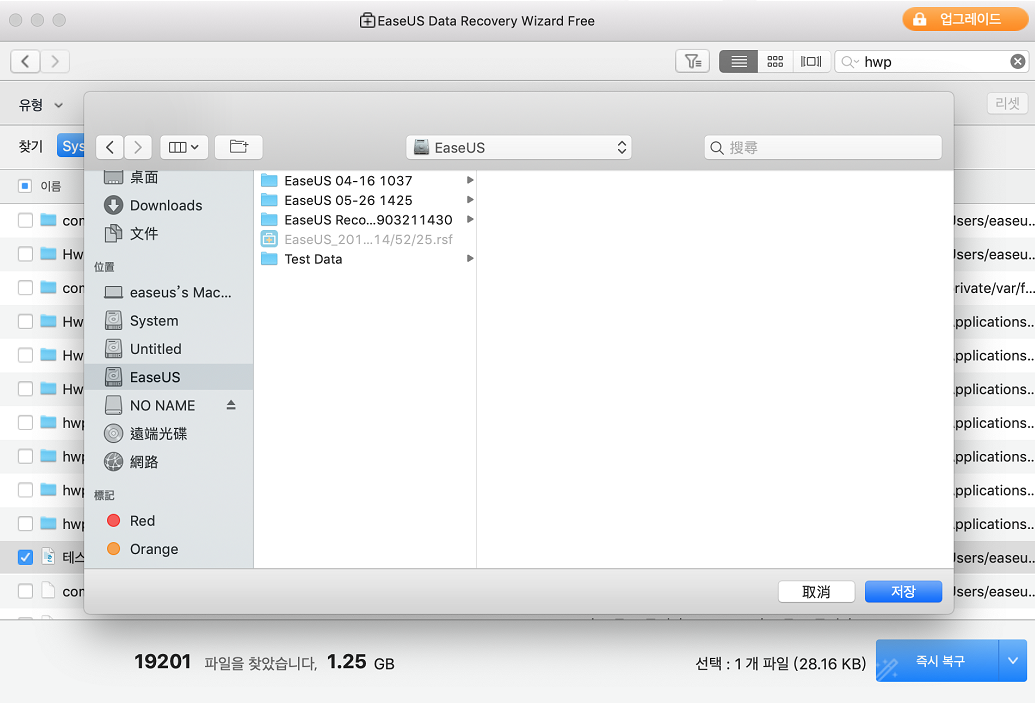Click the 搜尋 search field in dialog
The width and height of the screenshot is (1035, 703).
(x=822, y=147)
